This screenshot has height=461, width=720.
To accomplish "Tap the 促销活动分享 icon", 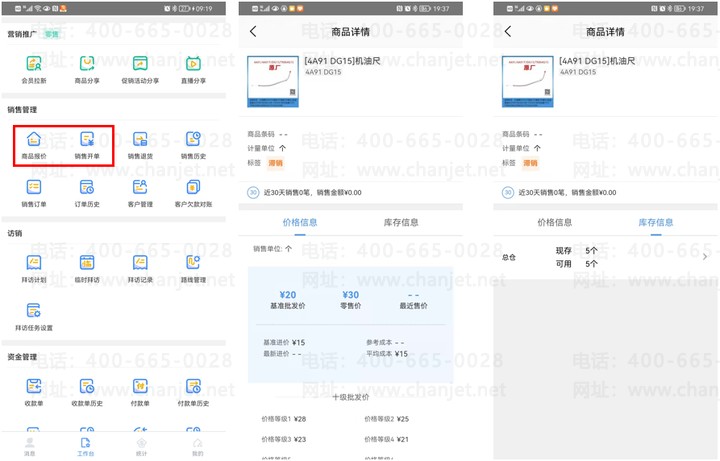I will point(140,63).
